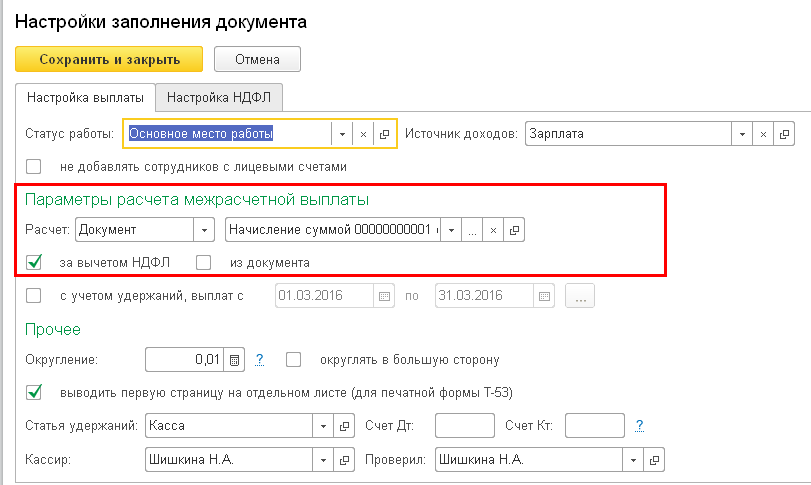Click the Сохранить и закрыть button
811x485 pixels.
coord(109,59)
